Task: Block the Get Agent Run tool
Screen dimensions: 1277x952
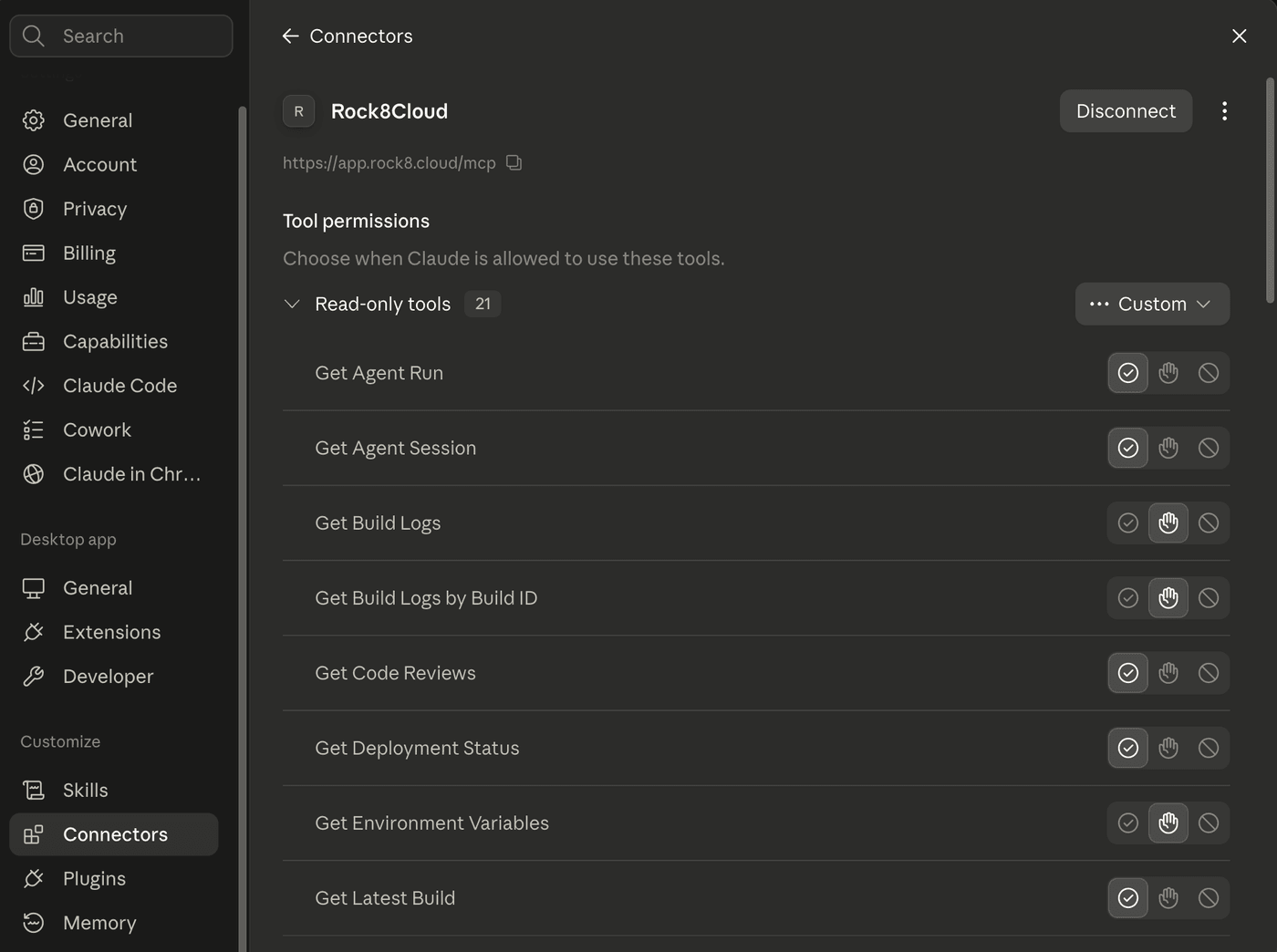Action: [x=1209, y=373]
